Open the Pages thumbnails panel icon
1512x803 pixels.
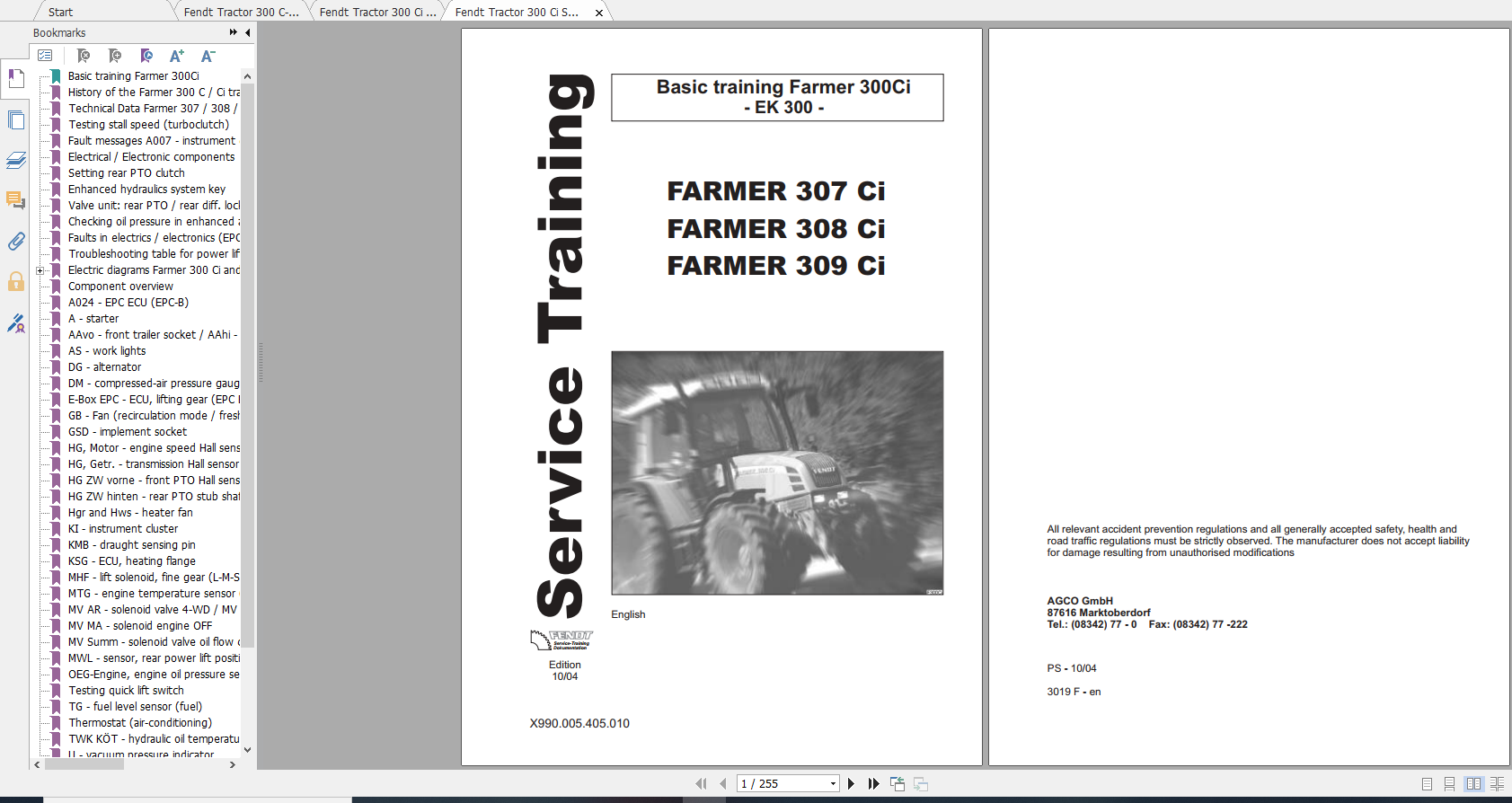(15, 120)
